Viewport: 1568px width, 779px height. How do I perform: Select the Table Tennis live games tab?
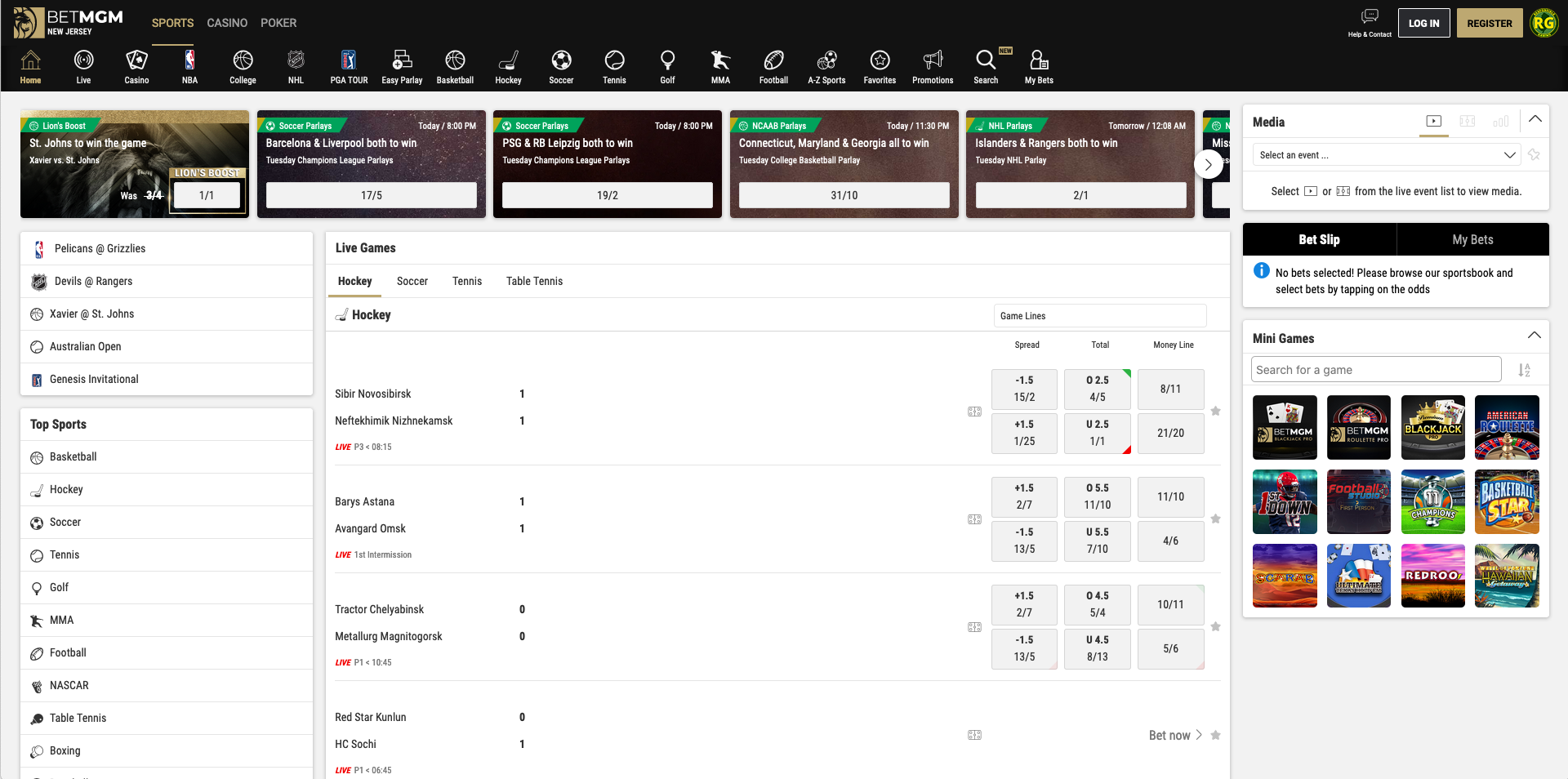point(534,281)
